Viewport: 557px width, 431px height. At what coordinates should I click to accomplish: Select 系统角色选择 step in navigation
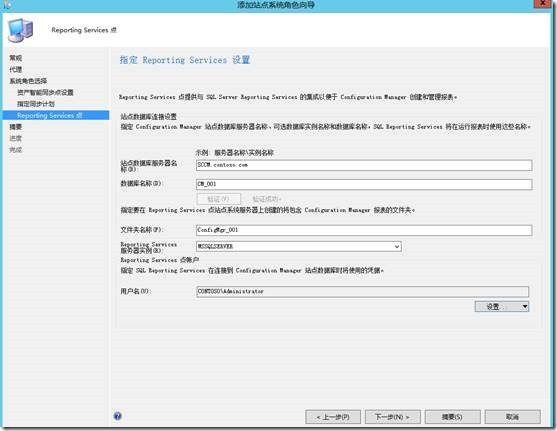point(28,81)
